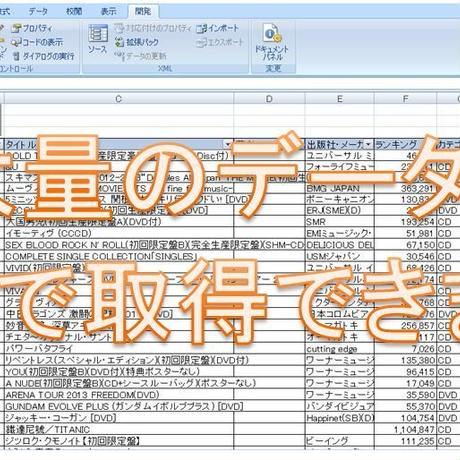The height and width of the screenshot is (460, 460).
Task: Open the 出版社・メーカ filter dropdown
Action: pyautogui.click(x=368, y=144)
